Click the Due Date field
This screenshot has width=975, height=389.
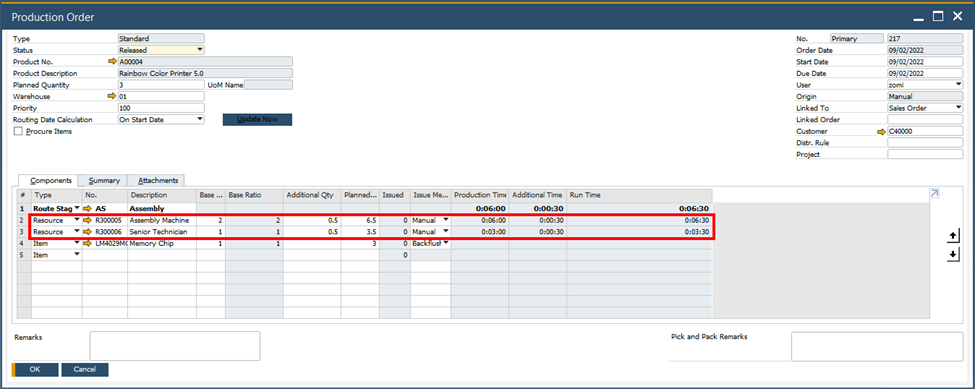(x=925, y=73)
